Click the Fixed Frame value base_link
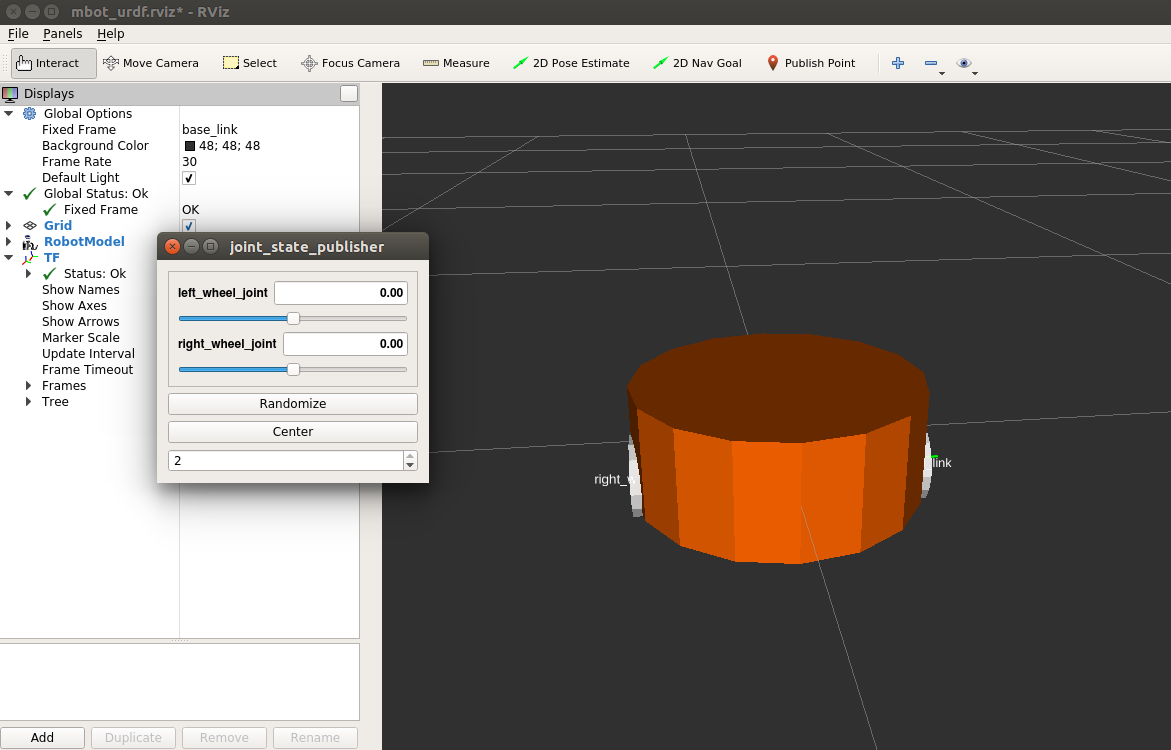The width and height of the screenshot is (1171, 750). point(210,130)
